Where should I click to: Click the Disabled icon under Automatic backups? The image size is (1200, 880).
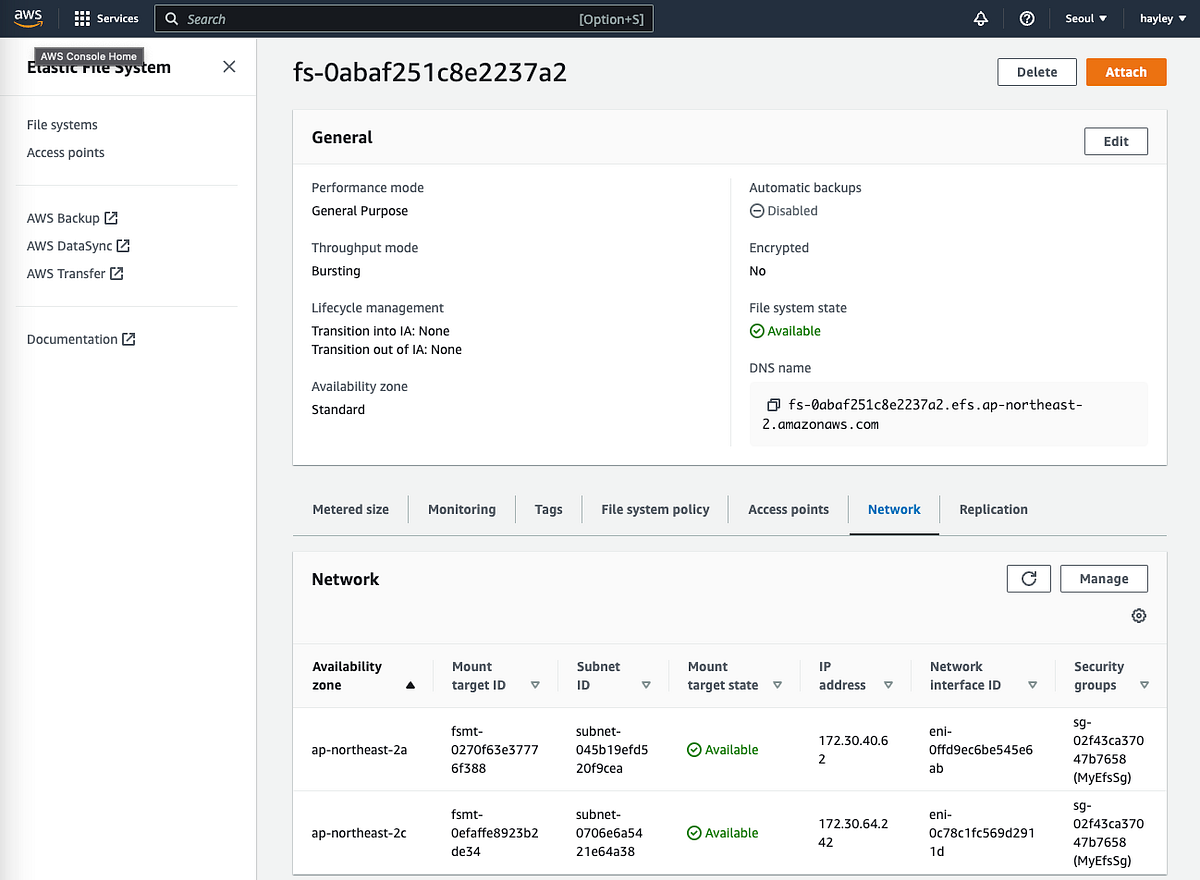pyautogui.click(x=757, y=211)
